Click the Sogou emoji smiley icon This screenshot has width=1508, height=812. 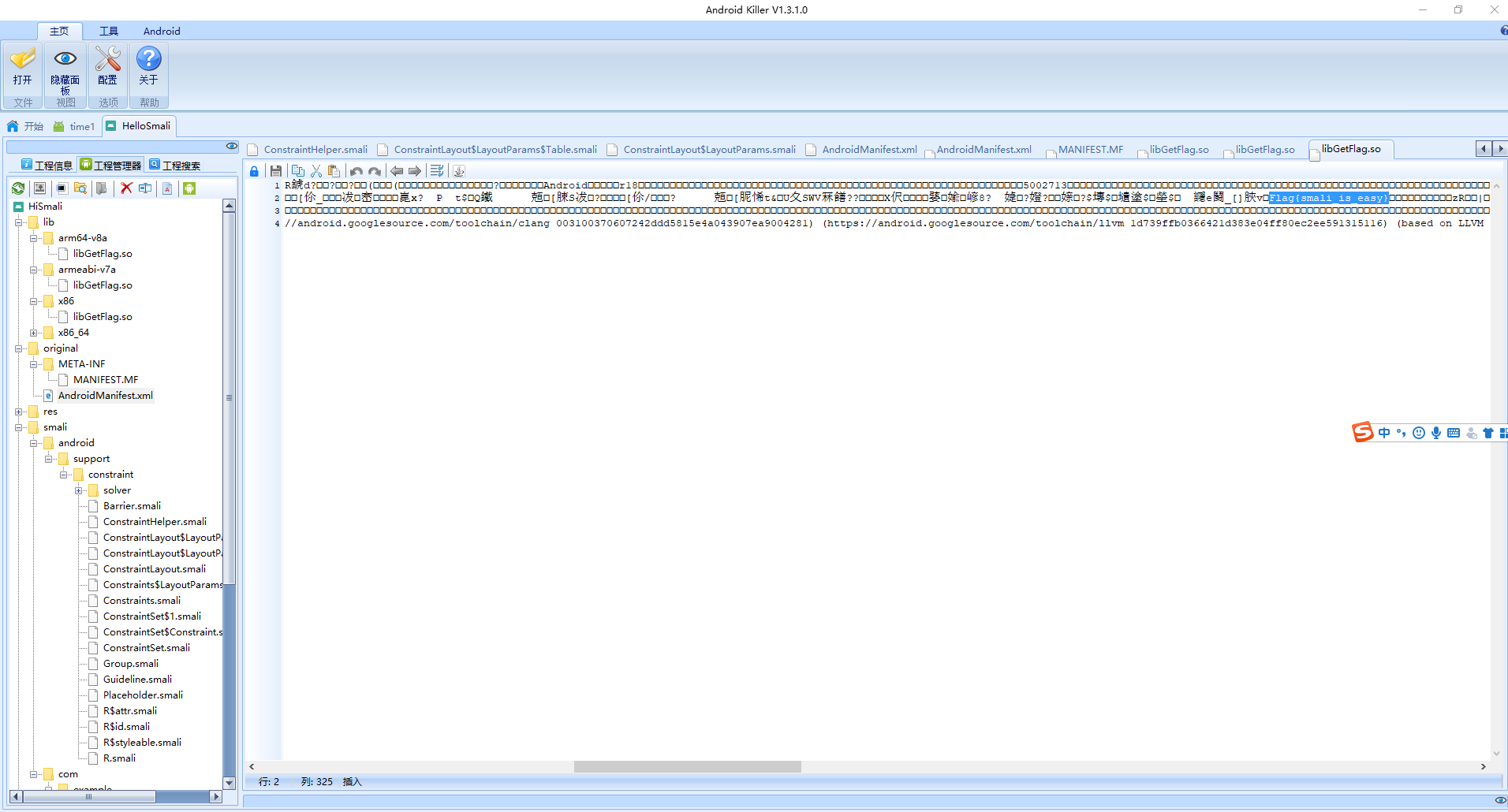point(1419,433)
